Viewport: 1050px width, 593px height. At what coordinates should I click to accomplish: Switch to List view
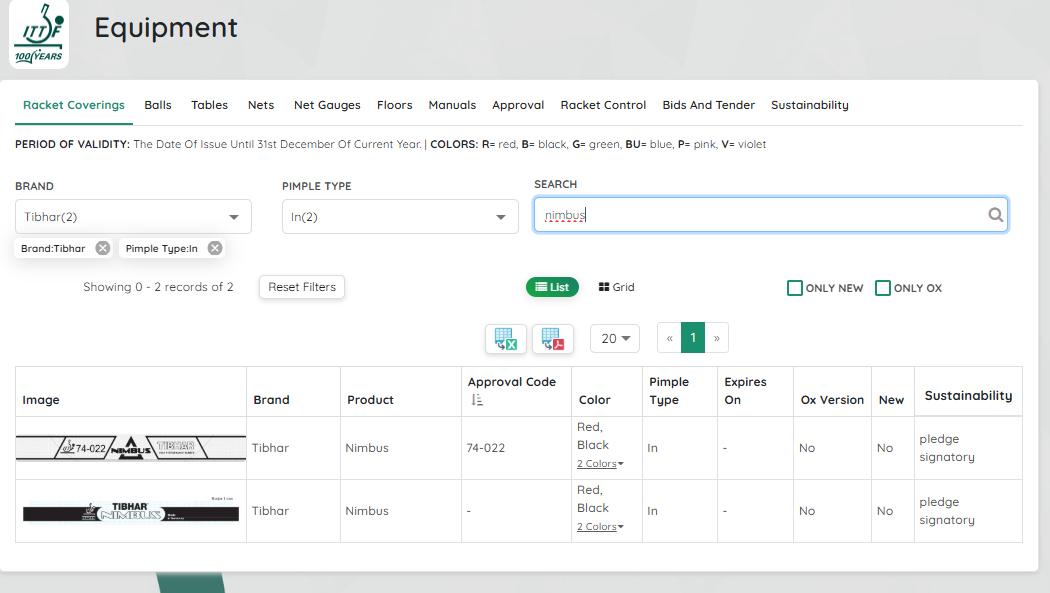552,287
